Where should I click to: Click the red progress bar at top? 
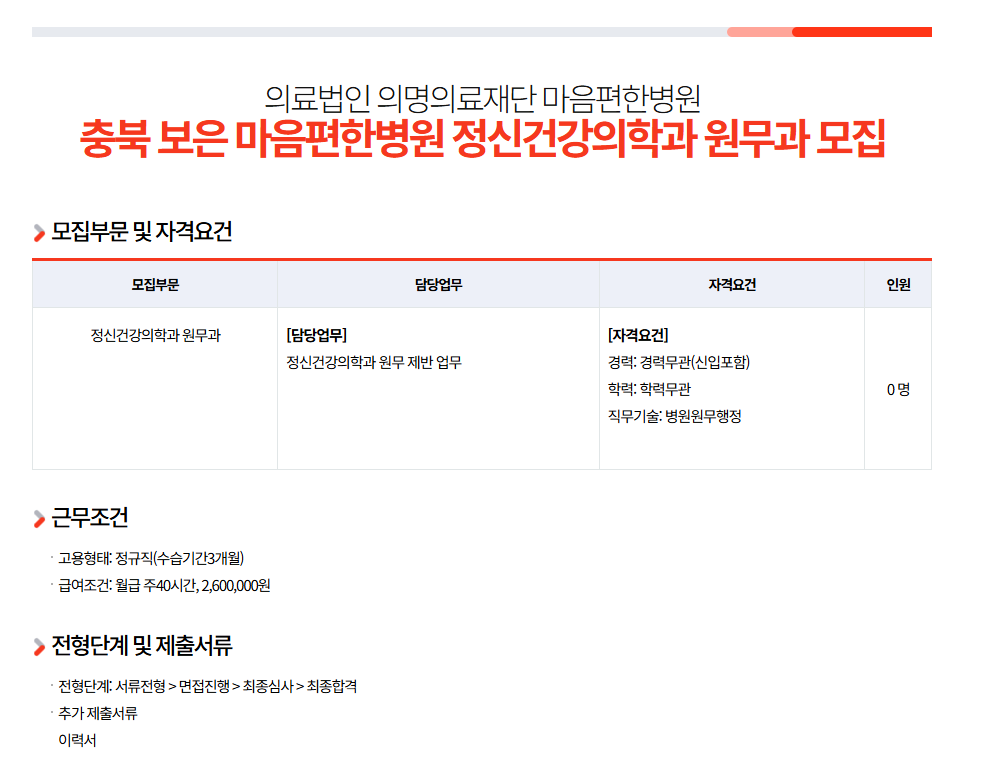(861, 32)
